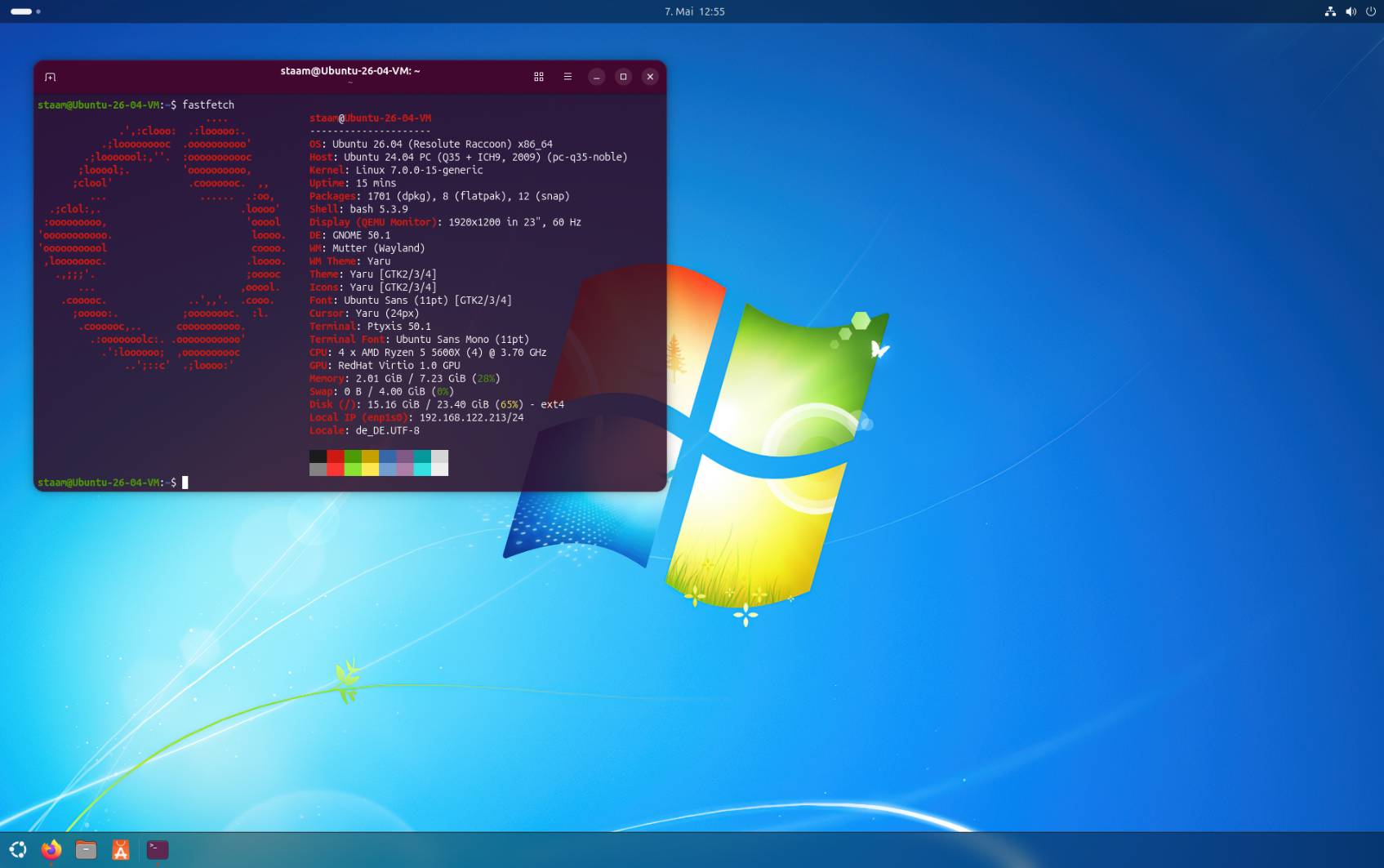Open the volume indicator in the top bar

(x=1351, y=11)
